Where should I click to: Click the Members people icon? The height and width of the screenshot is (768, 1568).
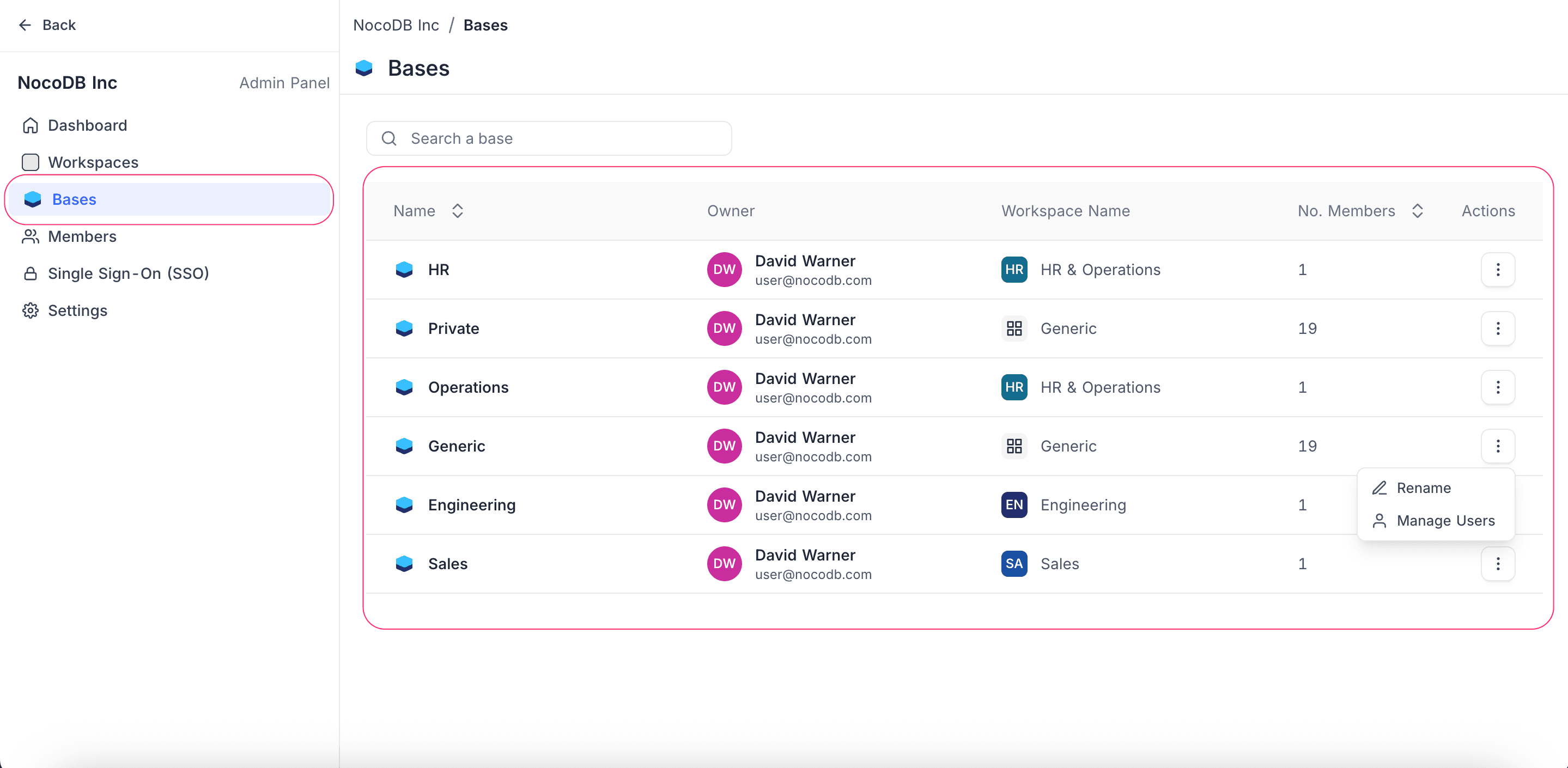coord(31,237)
